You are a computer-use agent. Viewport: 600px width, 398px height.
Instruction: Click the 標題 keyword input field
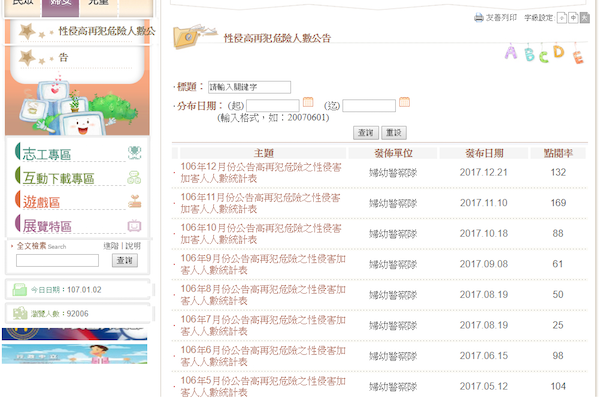249,87
